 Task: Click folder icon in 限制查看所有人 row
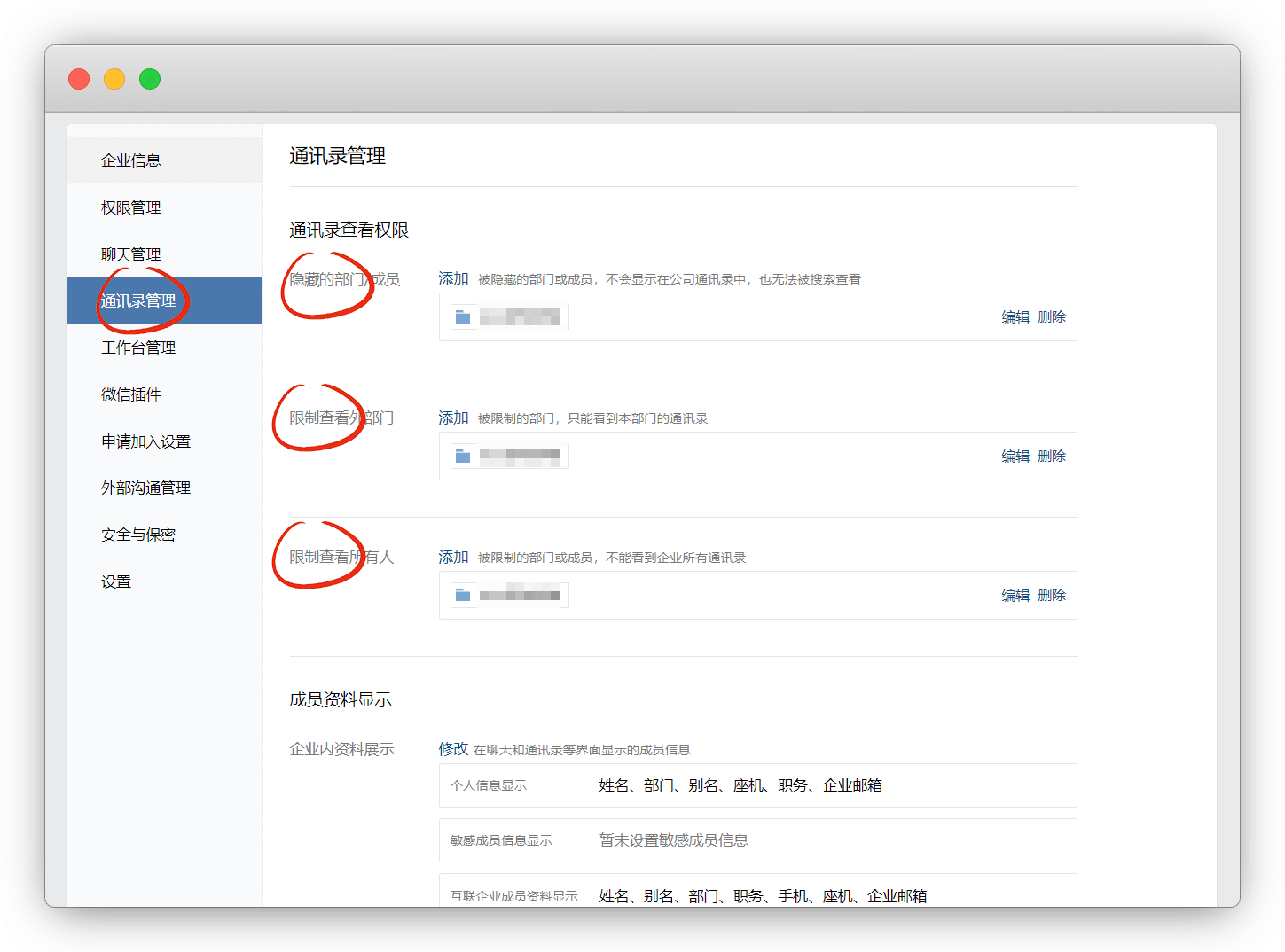click(x=463, y=595)
